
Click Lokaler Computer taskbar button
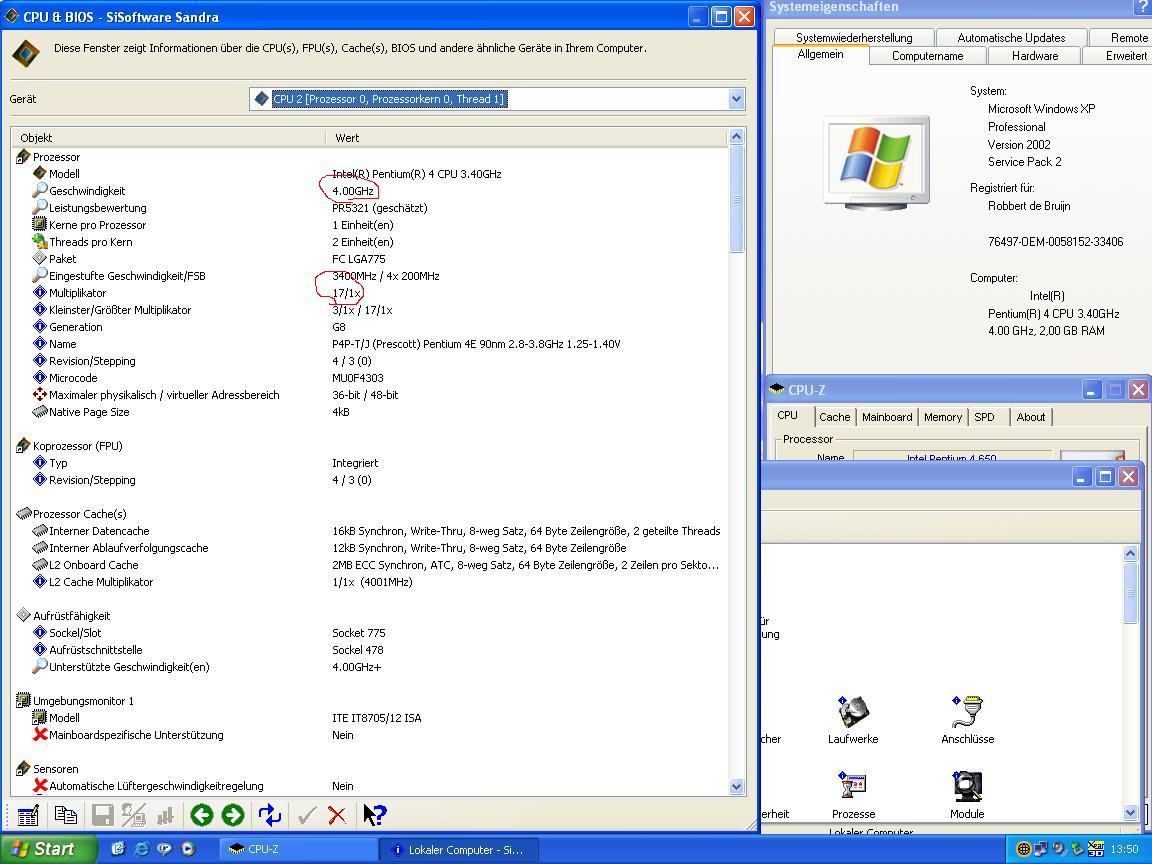pos(458,849)
